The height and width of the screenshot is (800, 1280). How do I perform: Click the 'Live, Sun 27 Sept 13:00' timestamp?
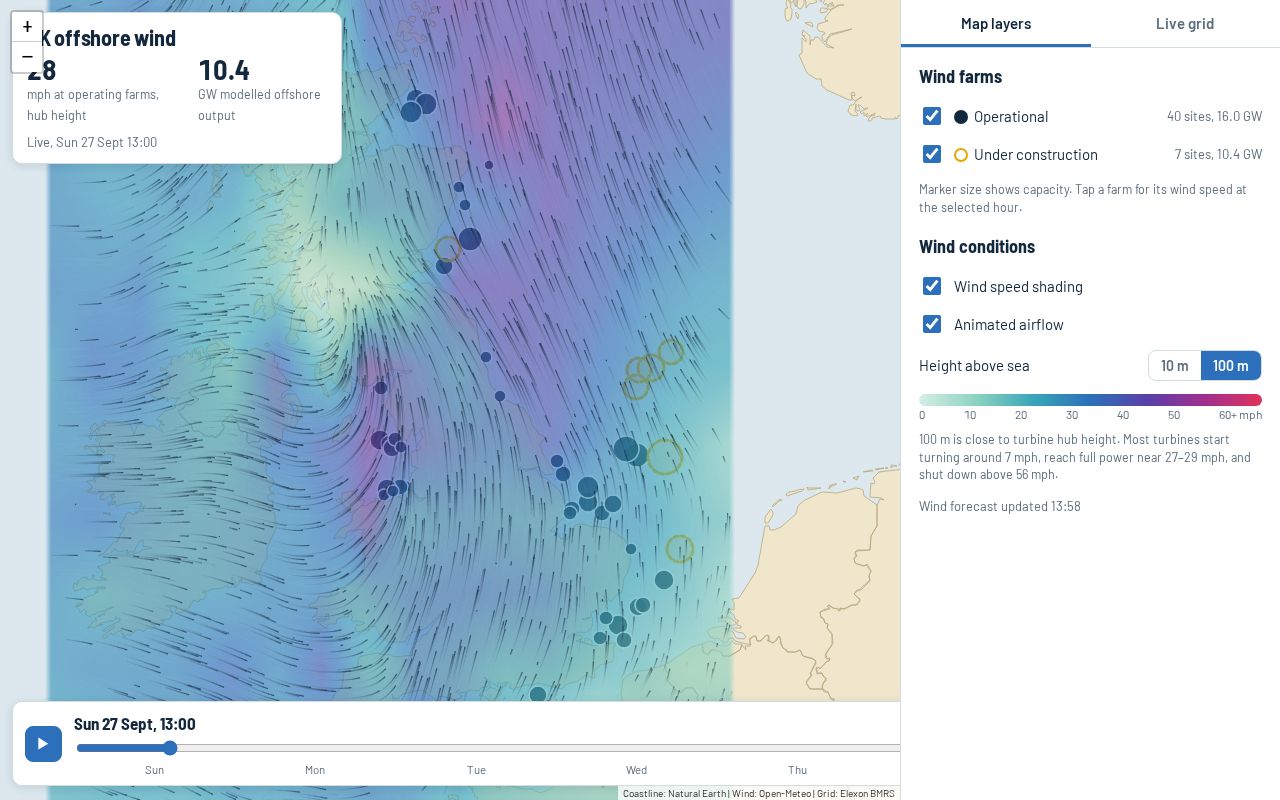(92, 142)
